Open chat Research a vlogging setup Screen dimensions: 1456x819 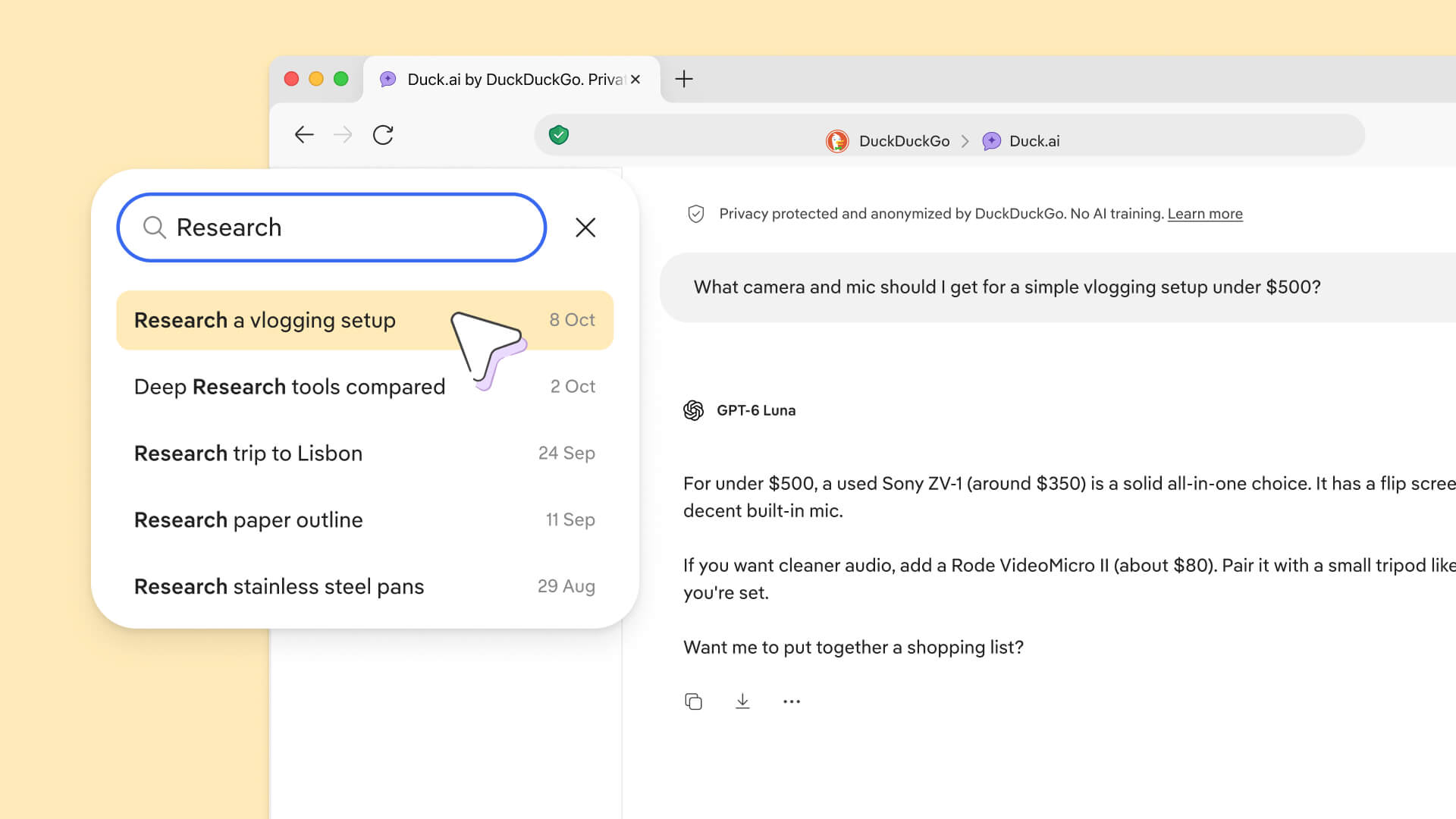365,320
